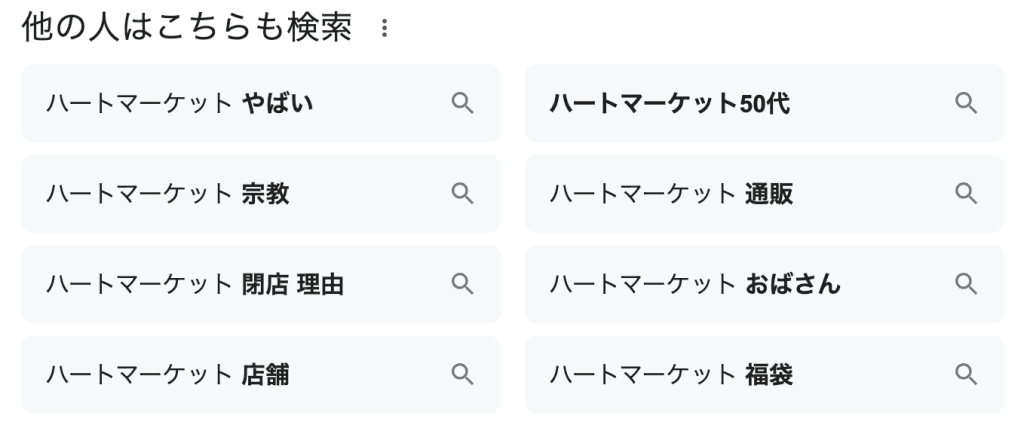Choose the ハートマーケット 通販 suggestion
The image size is (1024, 431).
pyautogui.click(x=764, y=193)
